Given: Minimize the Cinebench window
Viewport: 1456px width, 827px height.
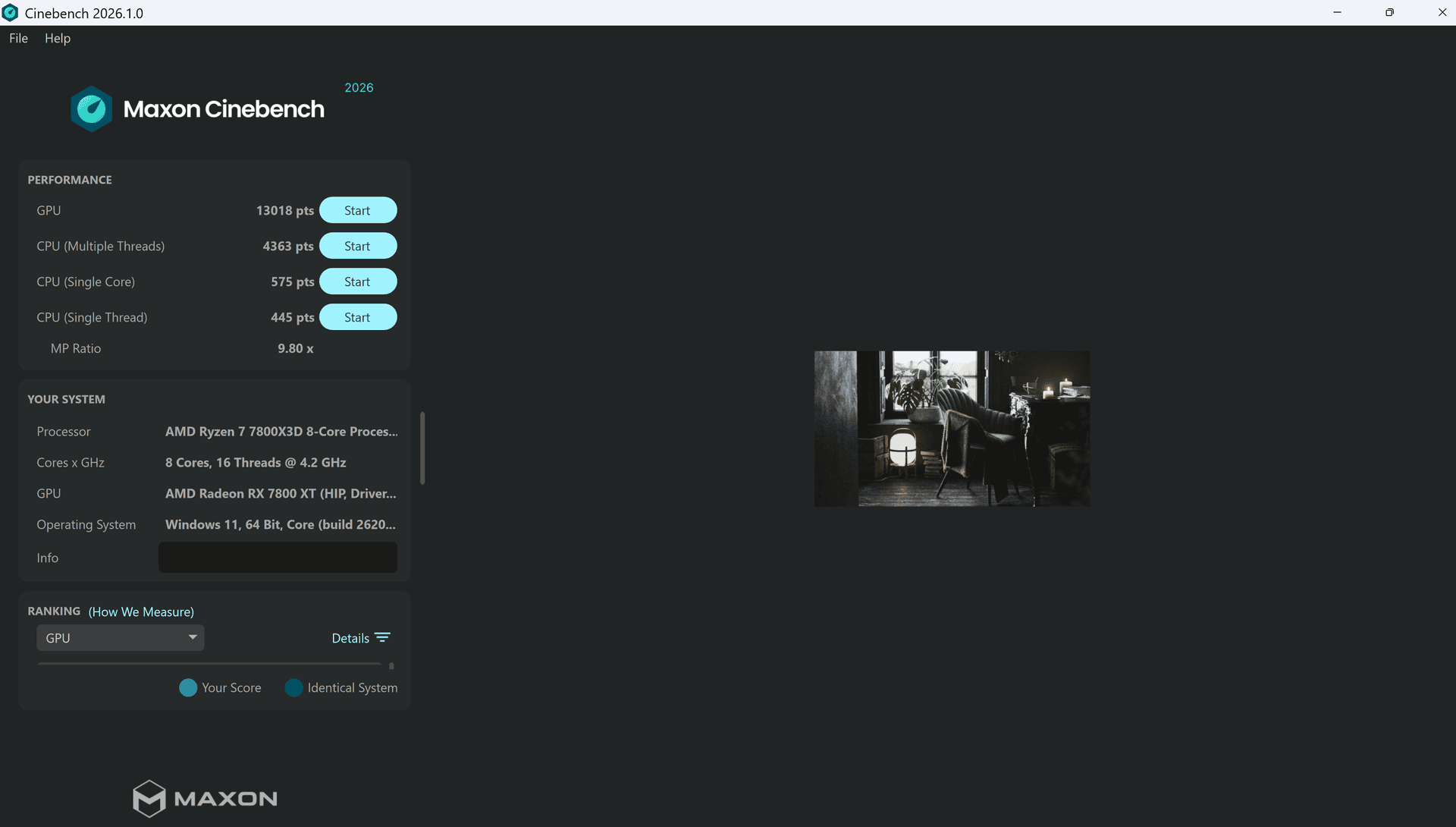Looking at the screenshot, I should pyautogui.click(x=1338, y=12).
